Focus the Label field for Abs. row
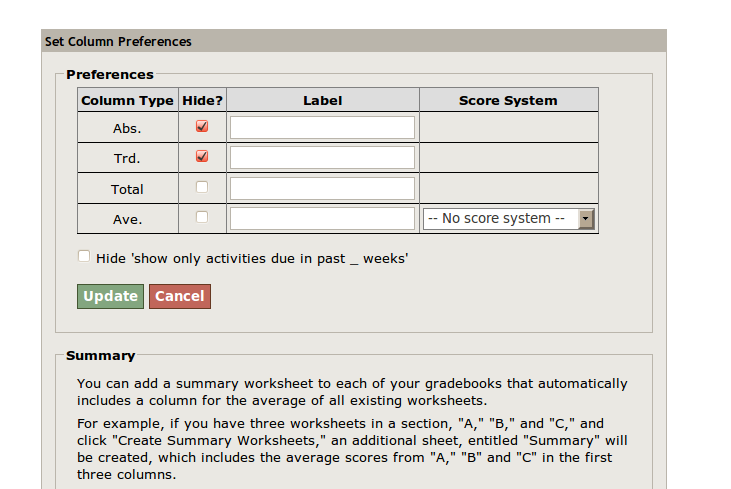Screen dimensions: 731x489 tap(322, 128)
